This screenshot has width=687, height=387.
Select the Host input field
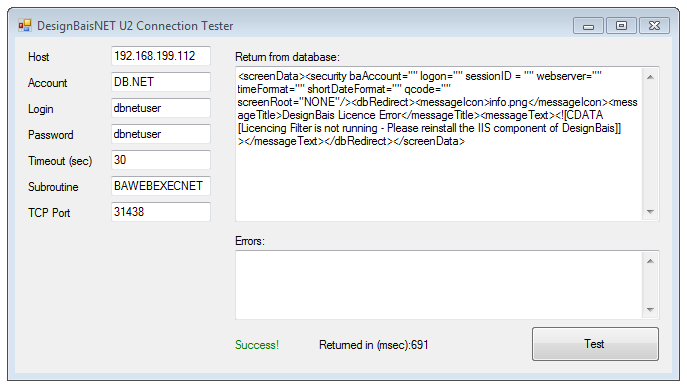(161, 56)
